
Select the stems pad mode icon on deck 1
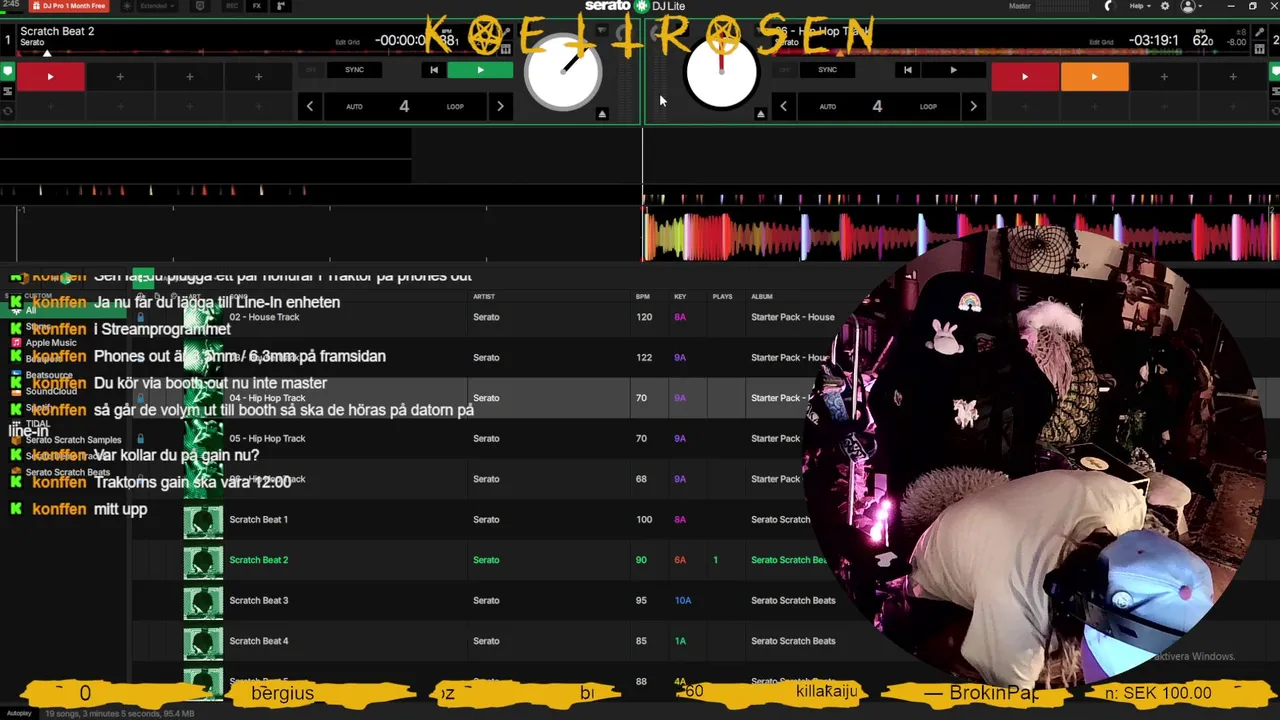(x=7, y=91)
